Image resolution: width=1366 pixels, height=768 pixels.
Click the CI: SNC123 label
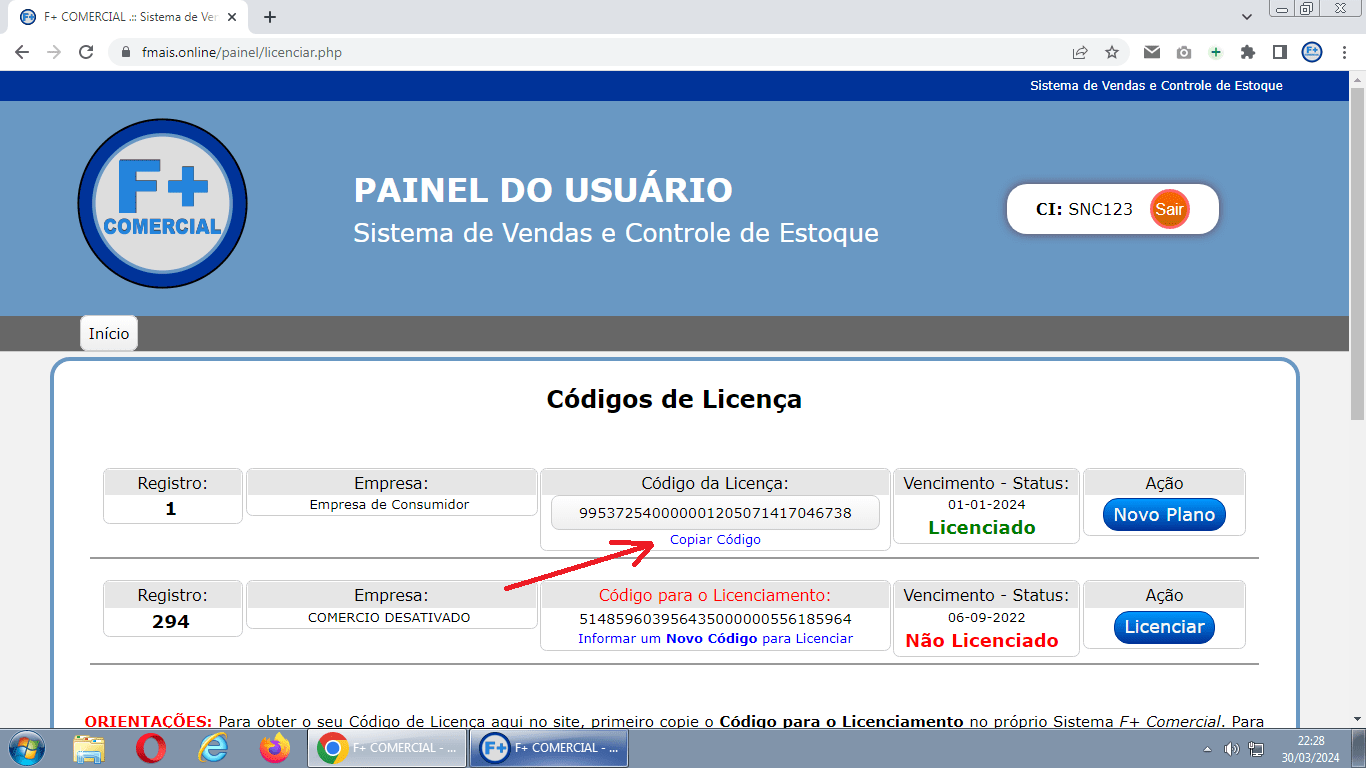coord(1084,210)
